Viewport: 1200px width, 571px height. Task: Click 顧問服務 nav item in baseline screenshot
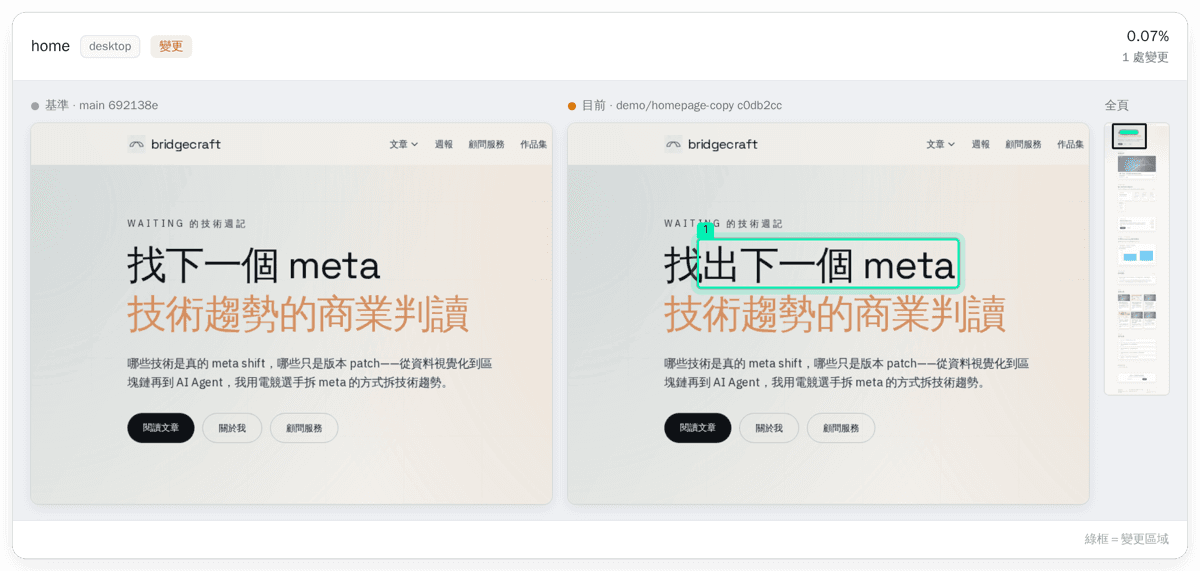[x=487, y=144]
